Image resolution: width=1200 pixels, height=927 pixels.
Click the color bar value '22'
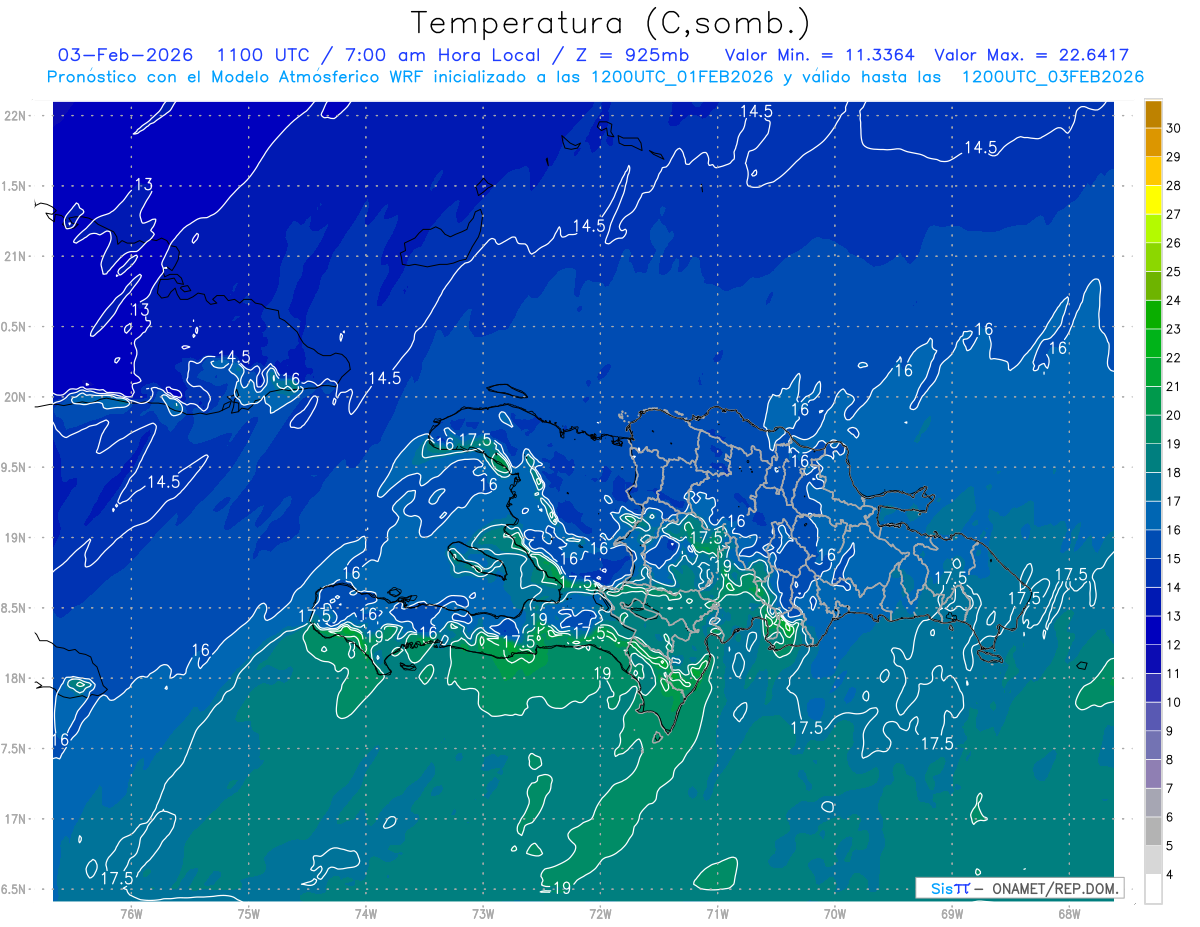[1174, 358]
